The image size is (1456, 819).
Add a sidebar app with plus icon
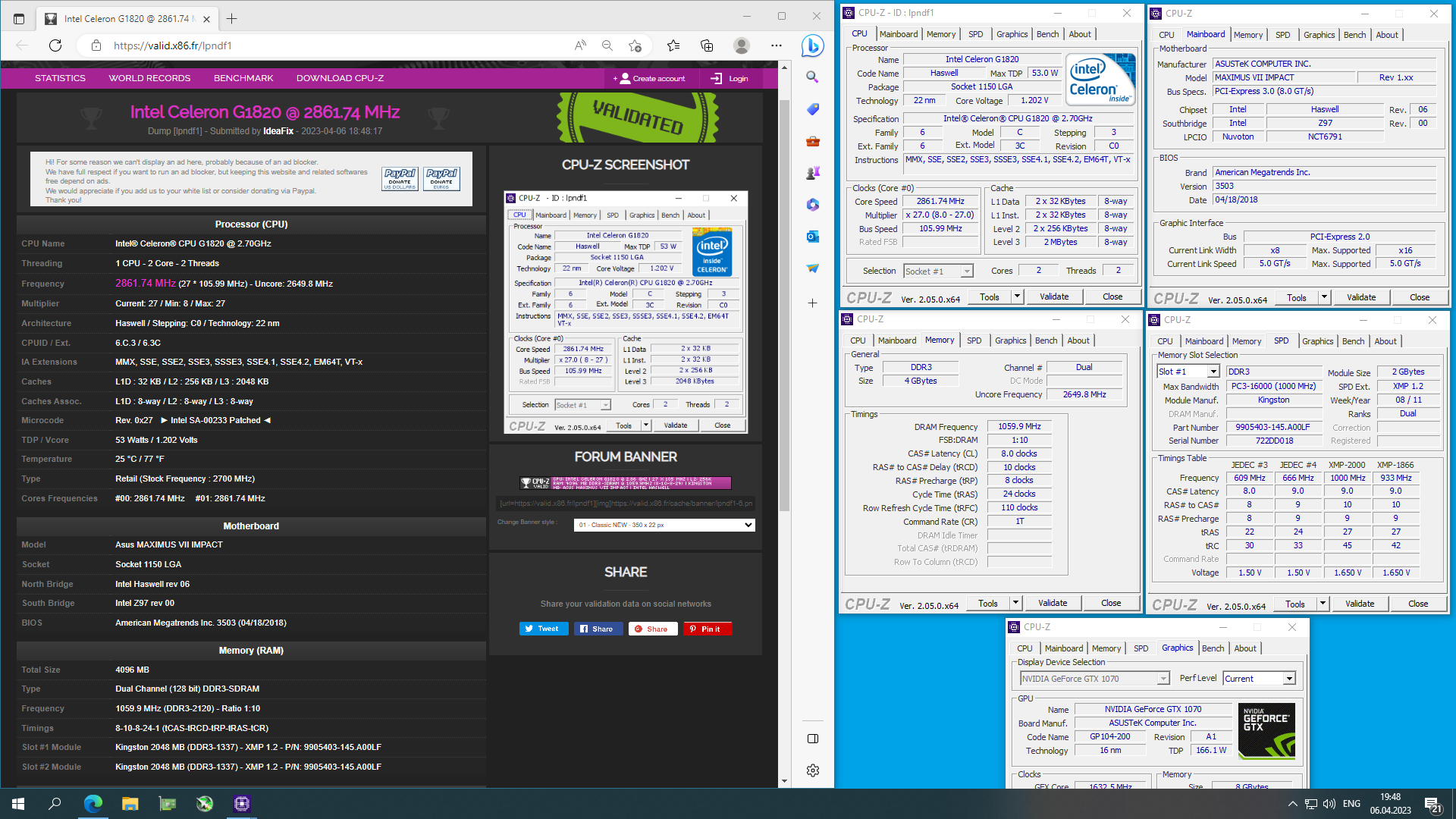(x=813, y=303)
